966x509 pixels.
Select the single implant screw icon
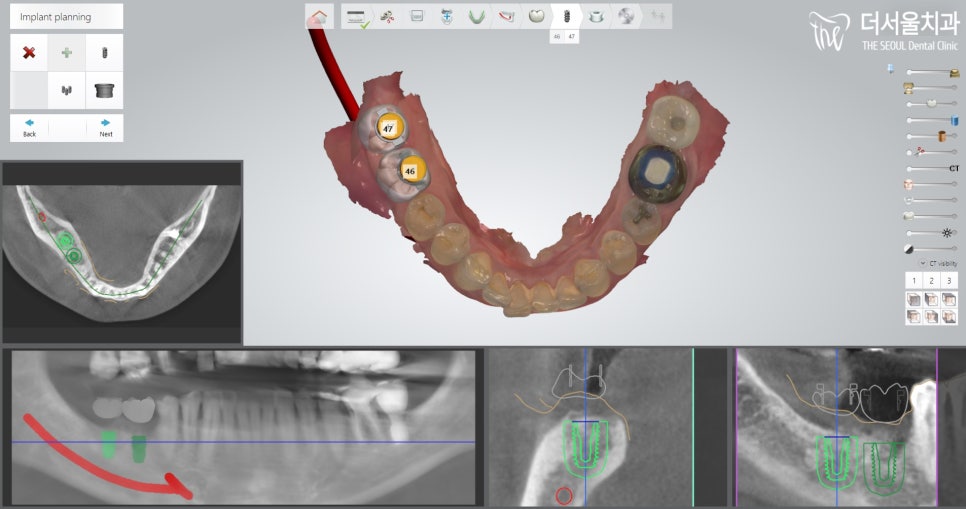105,52
